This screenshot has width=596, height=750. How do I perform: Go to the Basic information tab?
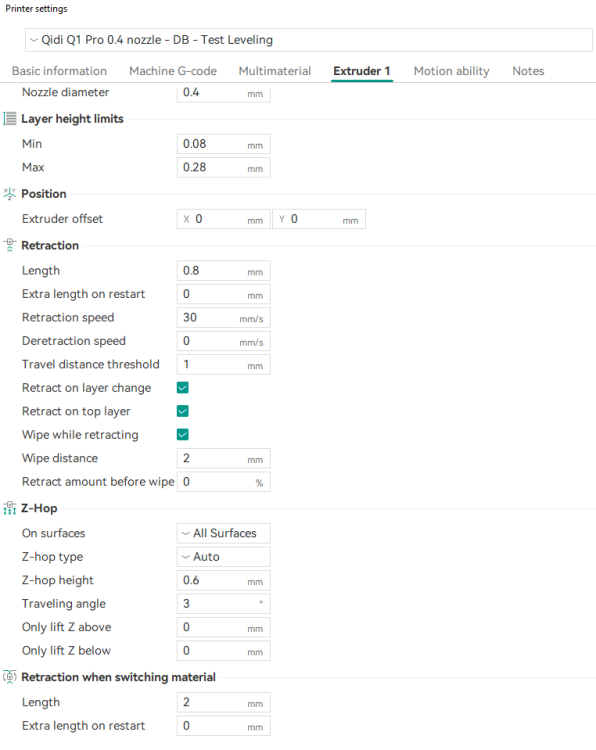click(x=59, y=71)
